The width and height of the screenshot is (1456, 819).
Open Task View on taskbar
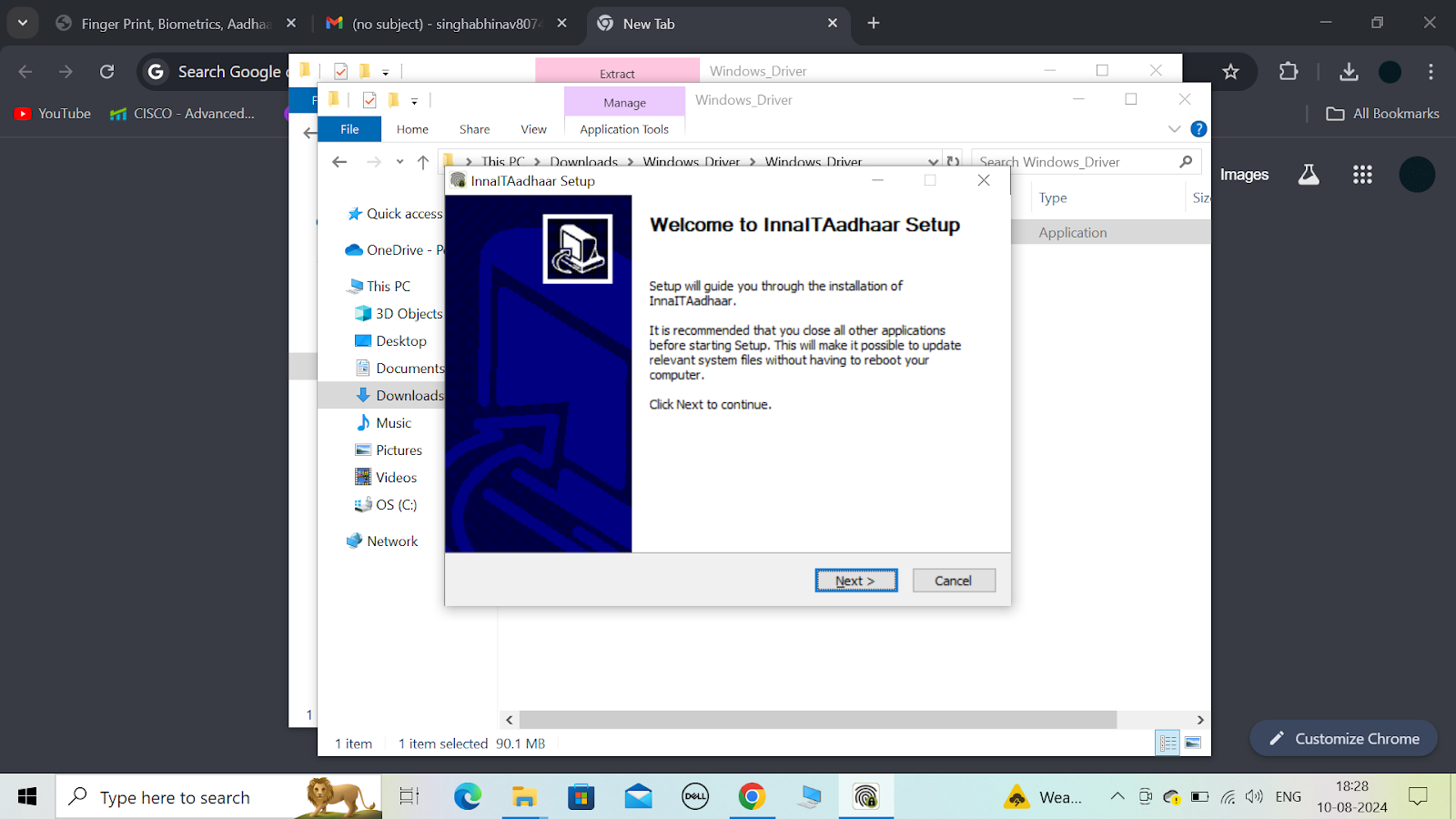[x=409, y=797]
